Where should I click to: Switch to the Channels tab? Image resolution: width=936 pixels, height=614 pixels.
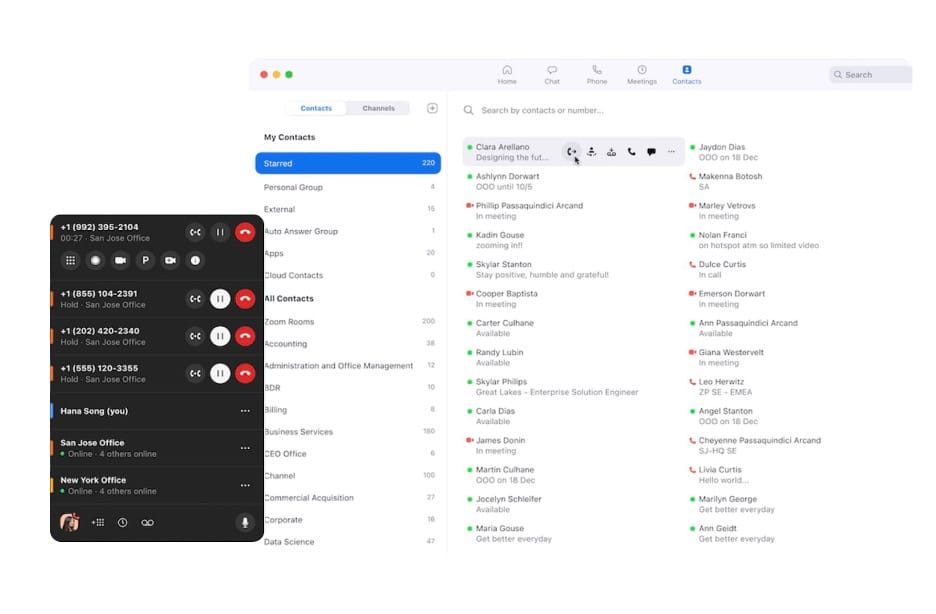379,108
